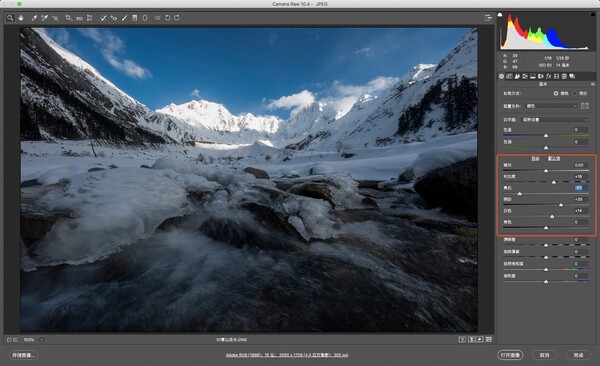Select the White Balance eyedropper tool

34,18
